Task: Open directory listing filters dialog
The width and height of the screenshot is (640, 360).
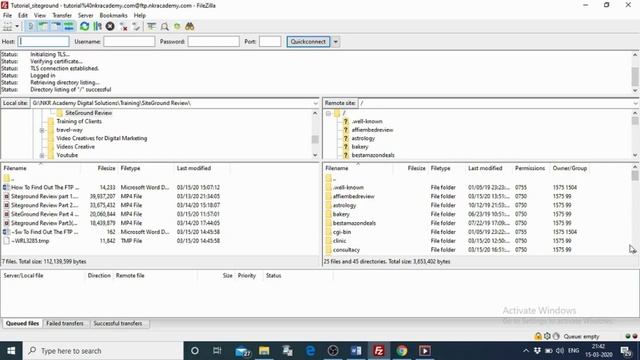Action: [x=151, y=27]
